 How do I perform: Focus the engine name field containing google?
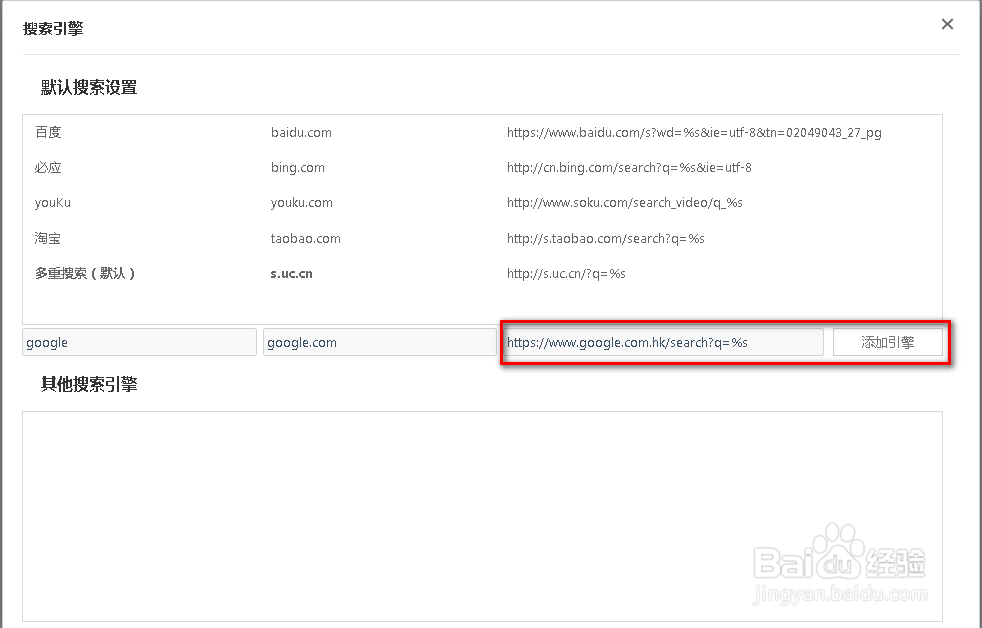(140, 342)
